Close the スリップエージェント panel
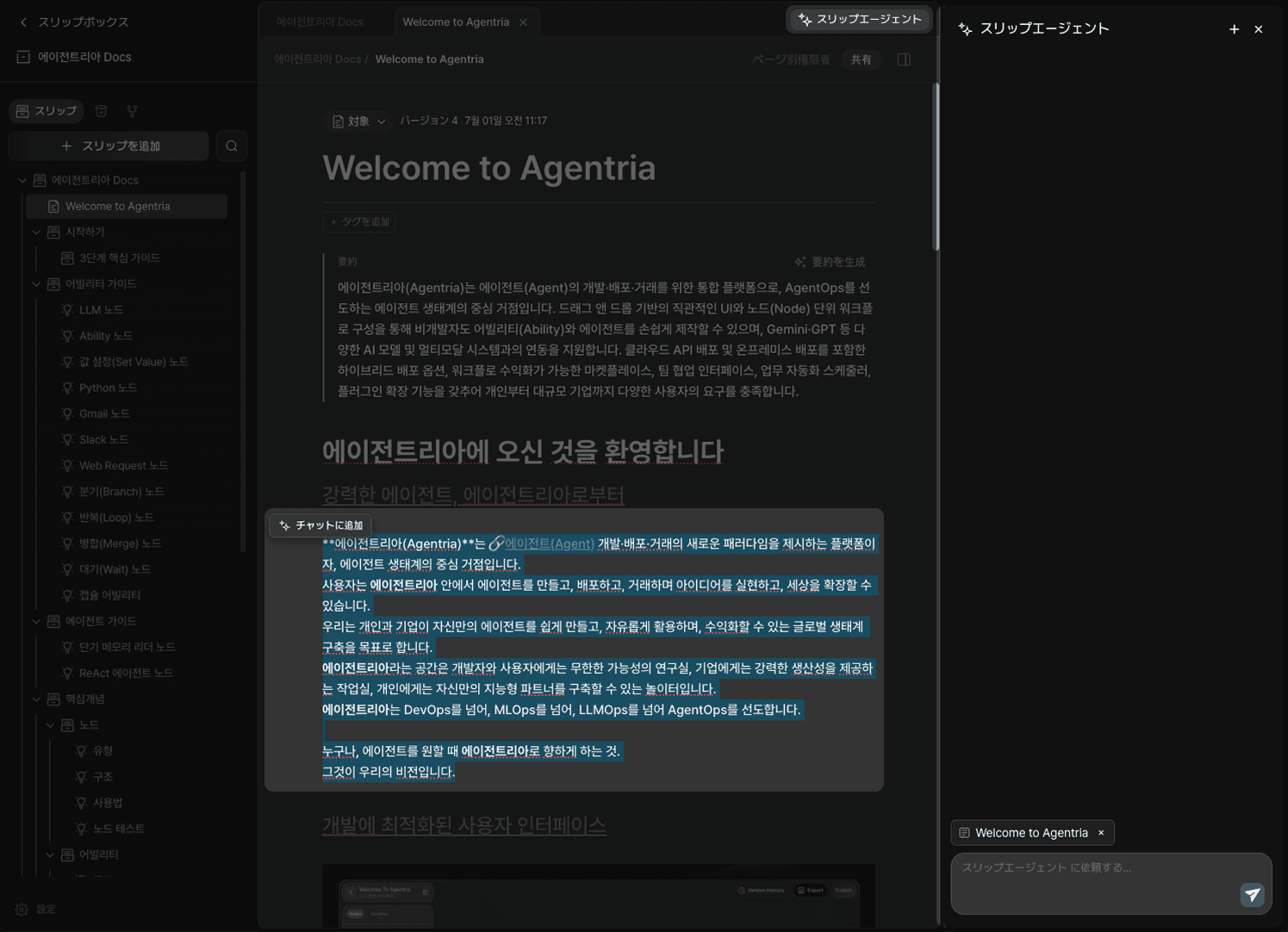This screenshot has height=932, width=1288. pos(1259,29)
